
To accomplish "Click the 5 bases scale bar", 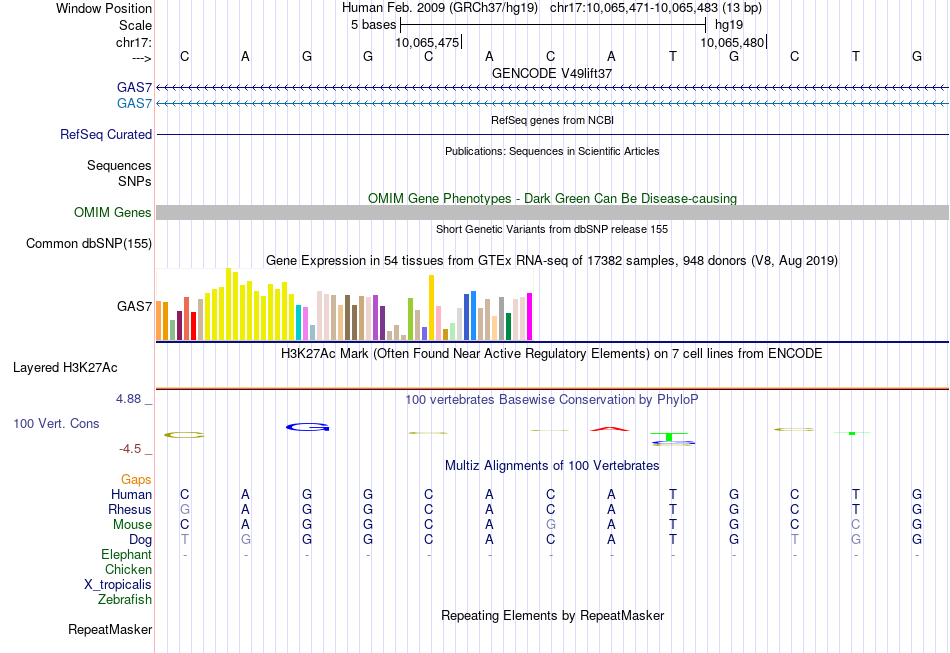I will coord(553,25).
